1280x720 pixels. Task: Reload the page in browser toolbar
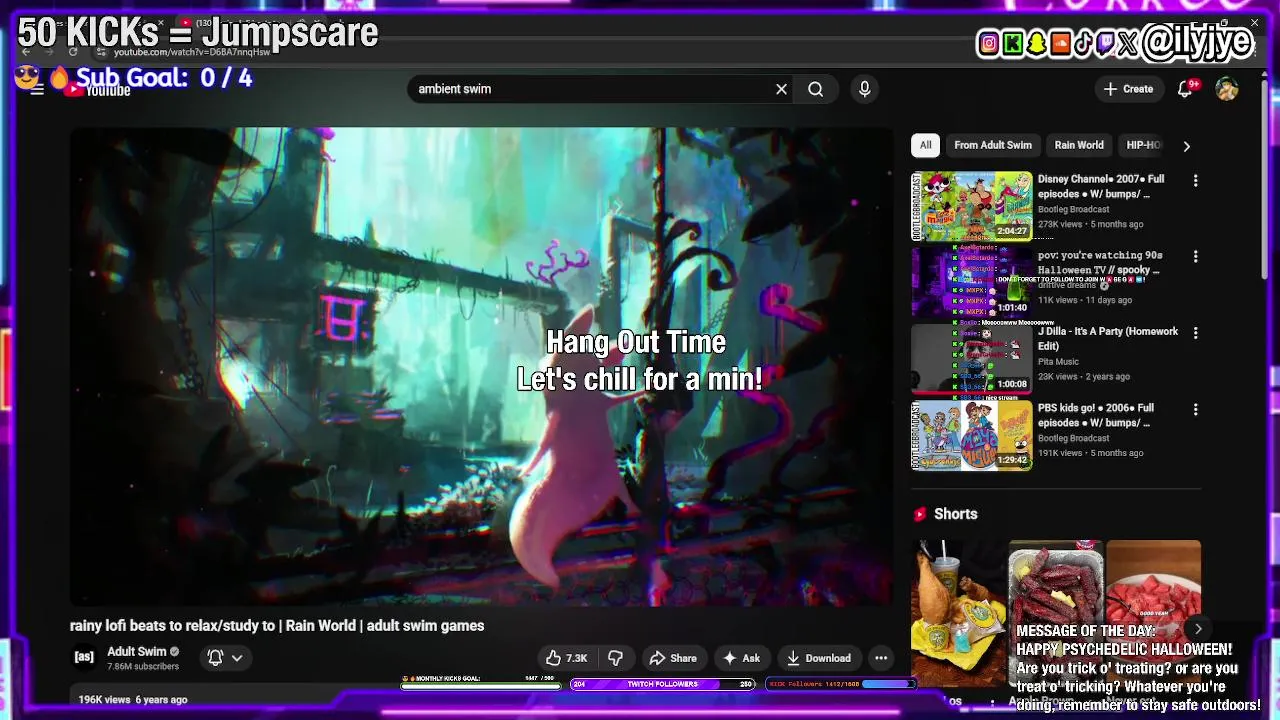[73, 52]
